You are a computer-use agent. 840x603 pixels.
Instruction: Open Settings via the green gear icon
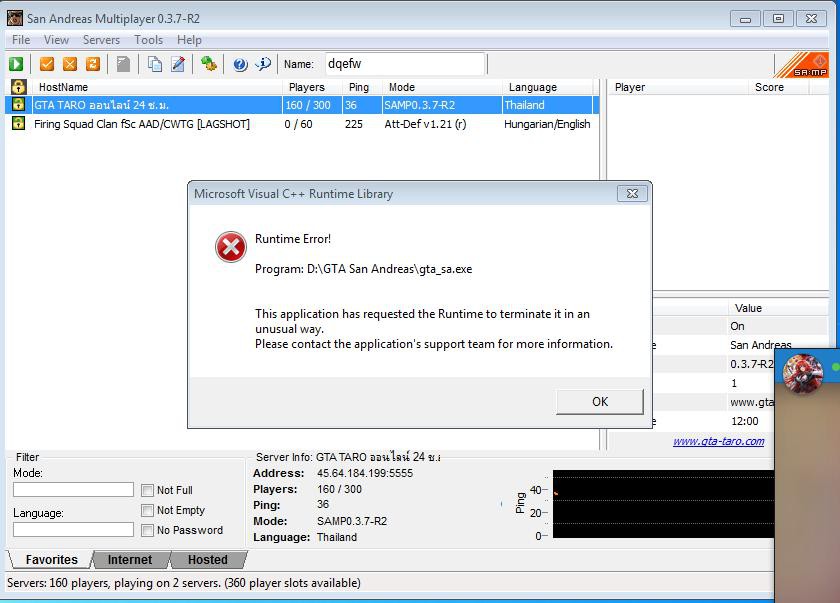point(209,64)
